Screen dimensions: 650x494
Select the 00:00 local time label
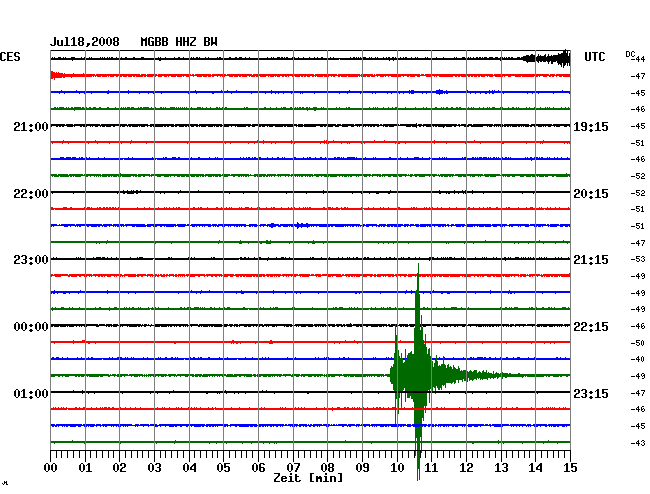tap(31, 327)
